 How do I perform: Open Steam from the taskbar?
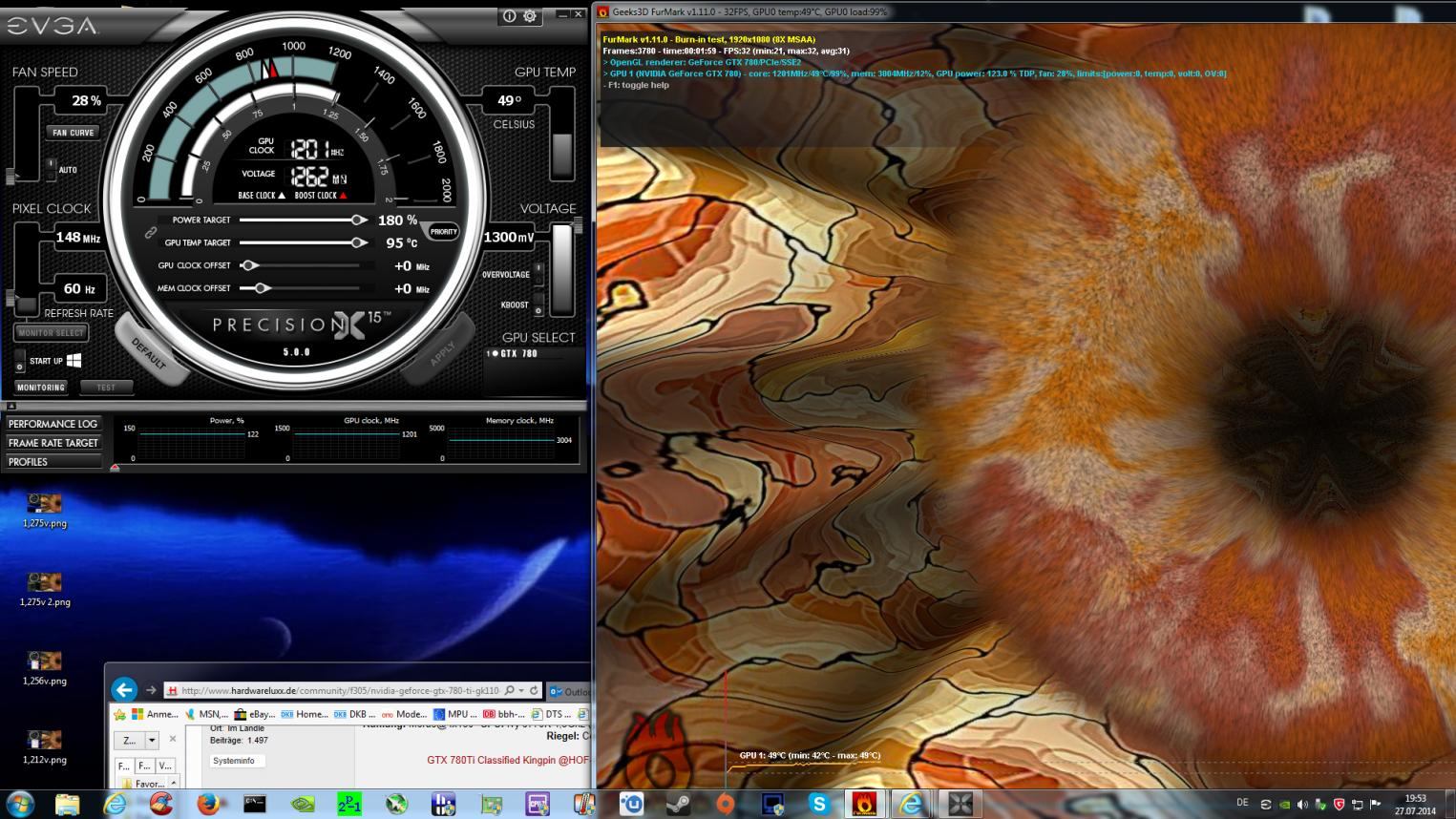678,804
